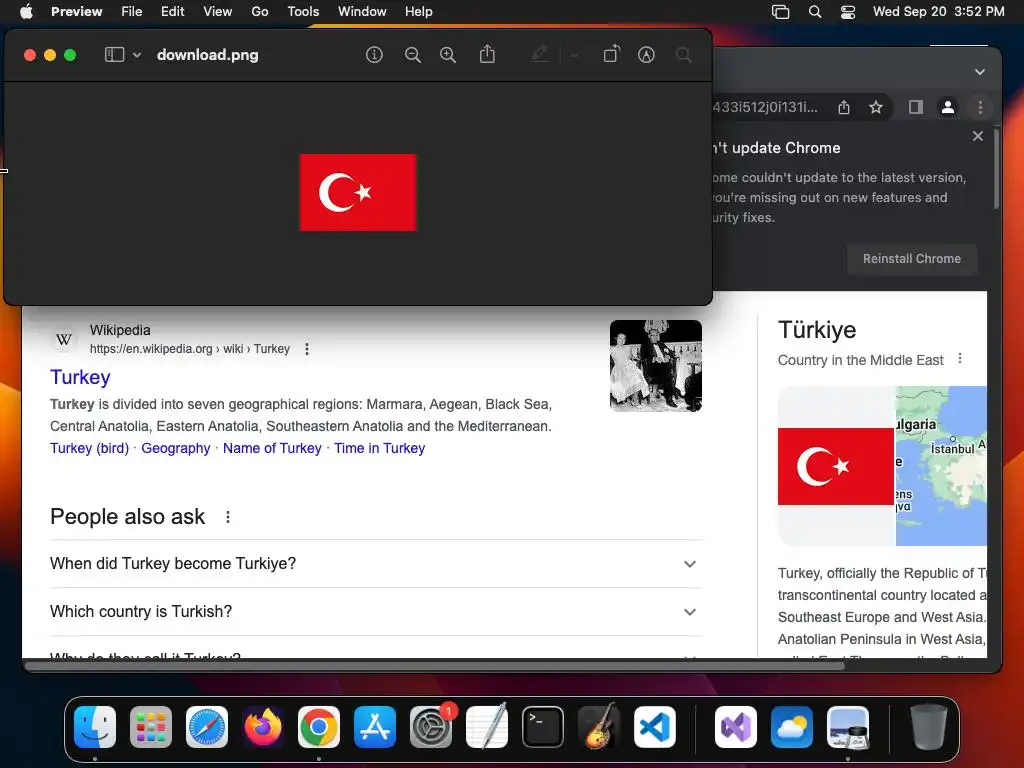Open the Turkey (bird) link
Image resolution: width=1024 pixels, height=768 pixels.
tap(89, 448)
